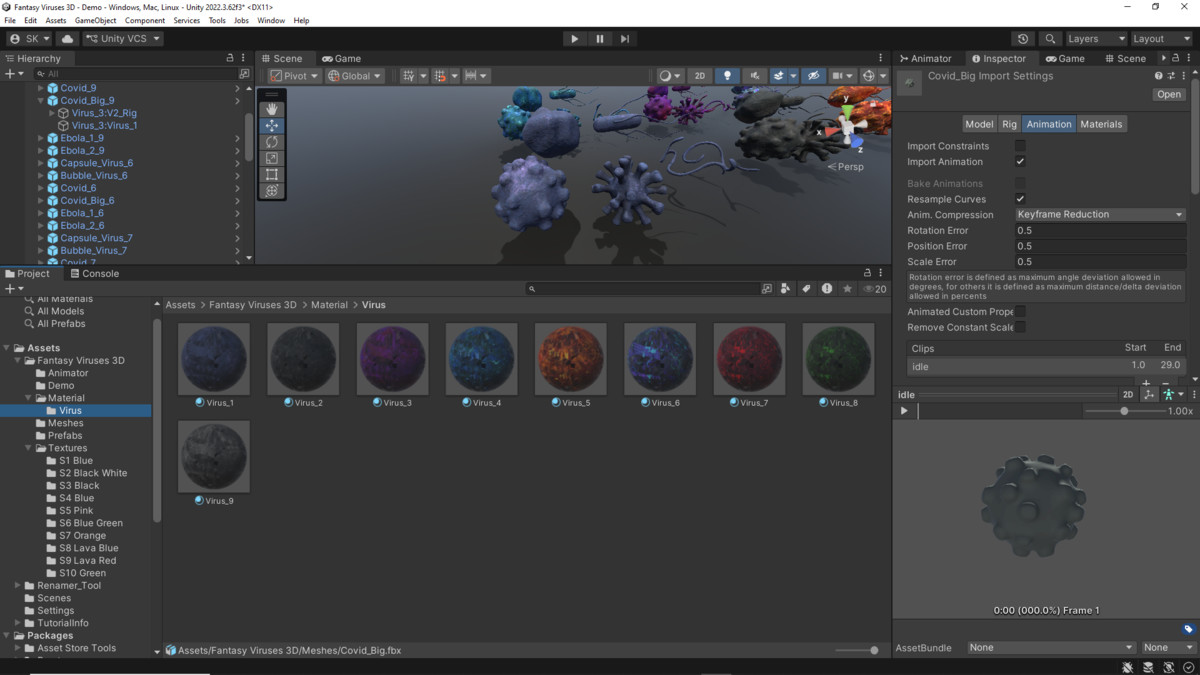Open the GameObject menu
This screenshot has height=675, width=1200.
pyautogui.click(x=95, y=20)
